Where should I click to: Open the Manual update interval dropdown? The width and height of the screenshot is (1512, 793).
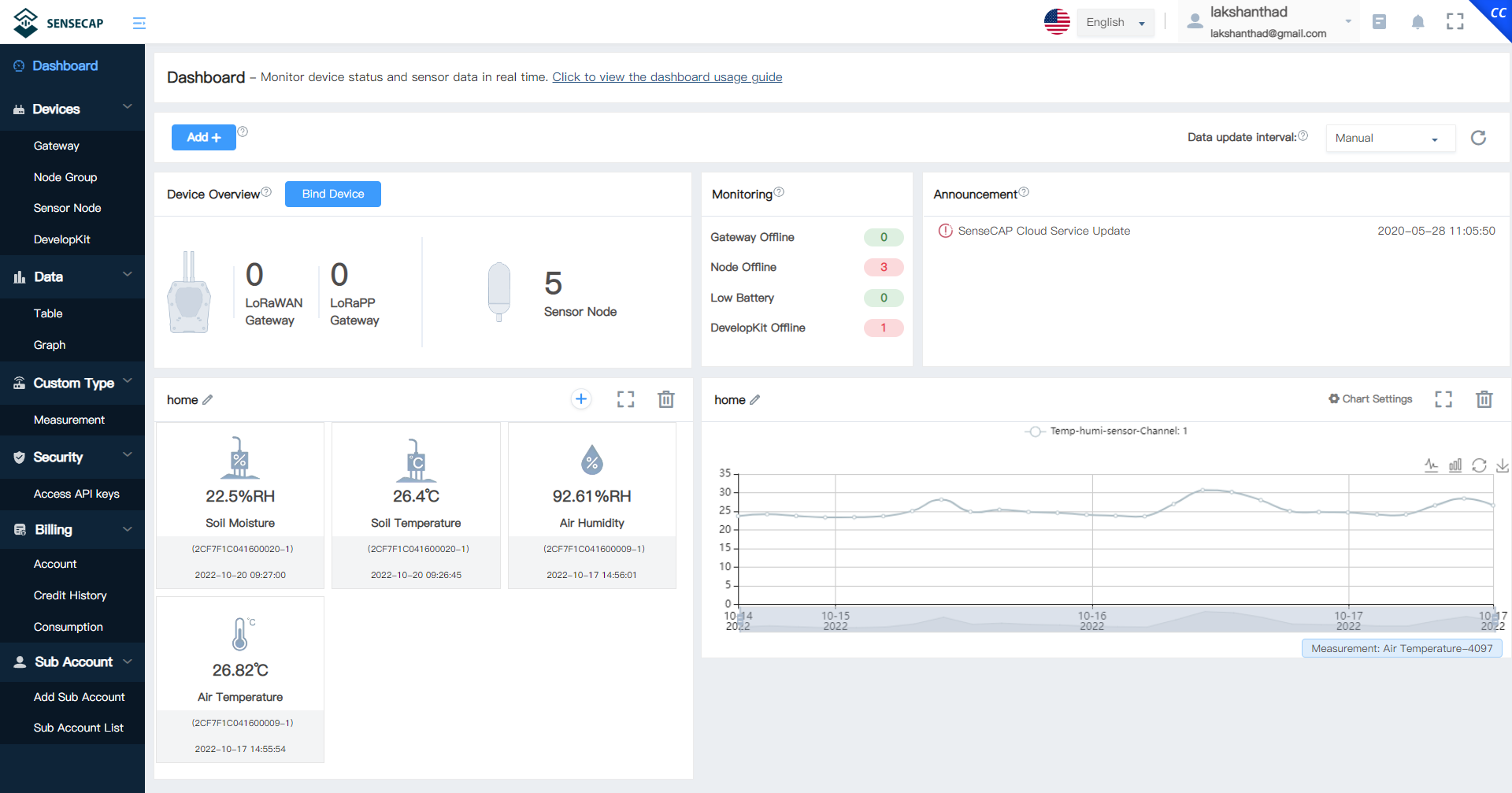1390,138
